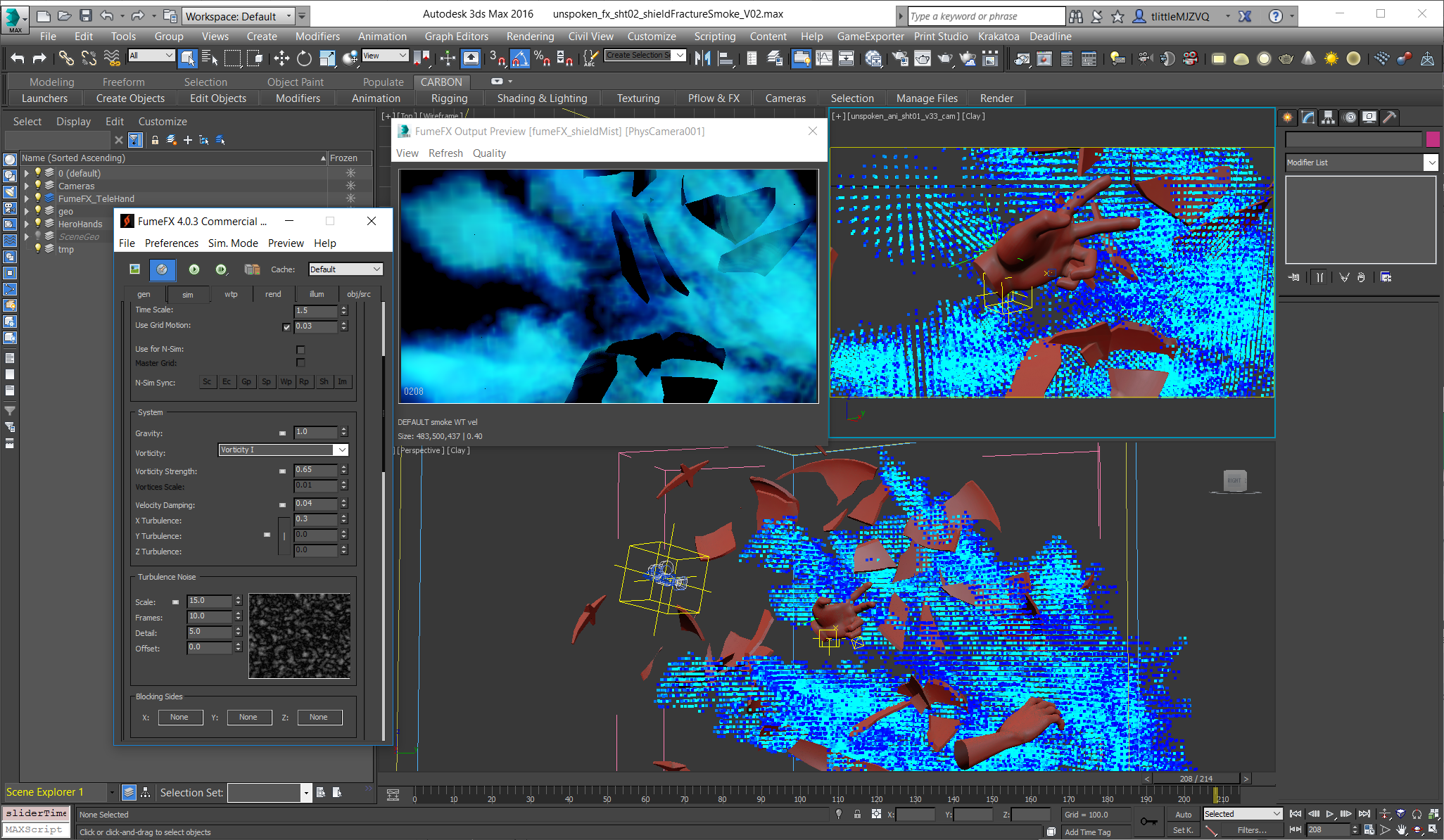The image size is (1444, 840).
Task: Open the key filter Selected dropdown
Action: (1242, 814)
